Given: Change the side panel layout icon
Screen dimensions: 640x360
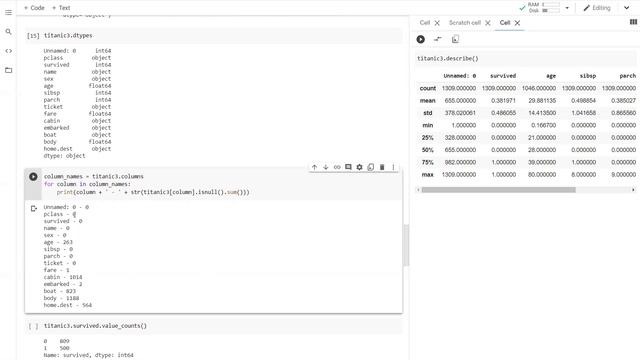Looking at the screenshot, I should click(x=633, y=22).
